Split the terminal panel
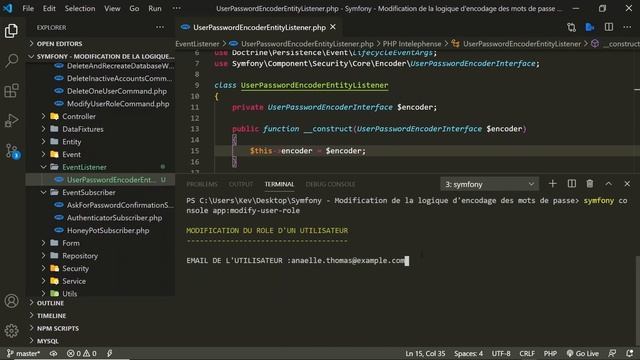The height and width of the screenshot is (360, 640). click(x=571, y=184)
